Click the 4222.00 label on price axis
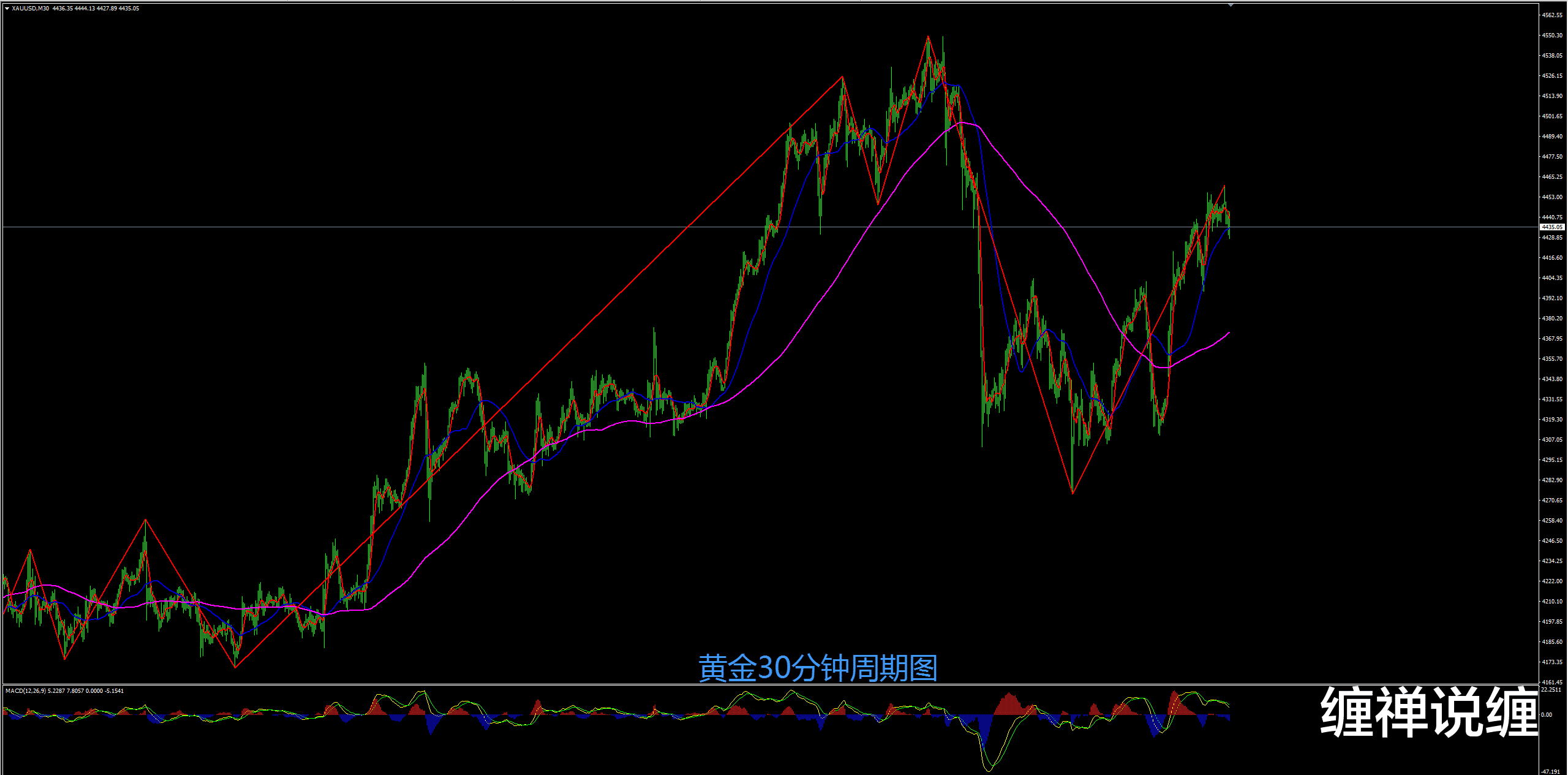Image resolution: width=1568 pixels, height=775 pixels. [x=1552, y=581]
